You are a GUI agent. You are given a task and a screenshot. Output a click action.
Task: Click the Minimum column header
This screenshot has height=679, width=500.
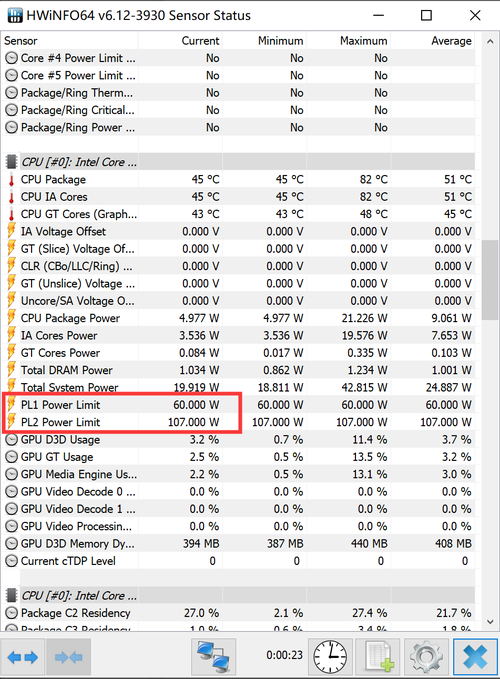tap(264, 41)
